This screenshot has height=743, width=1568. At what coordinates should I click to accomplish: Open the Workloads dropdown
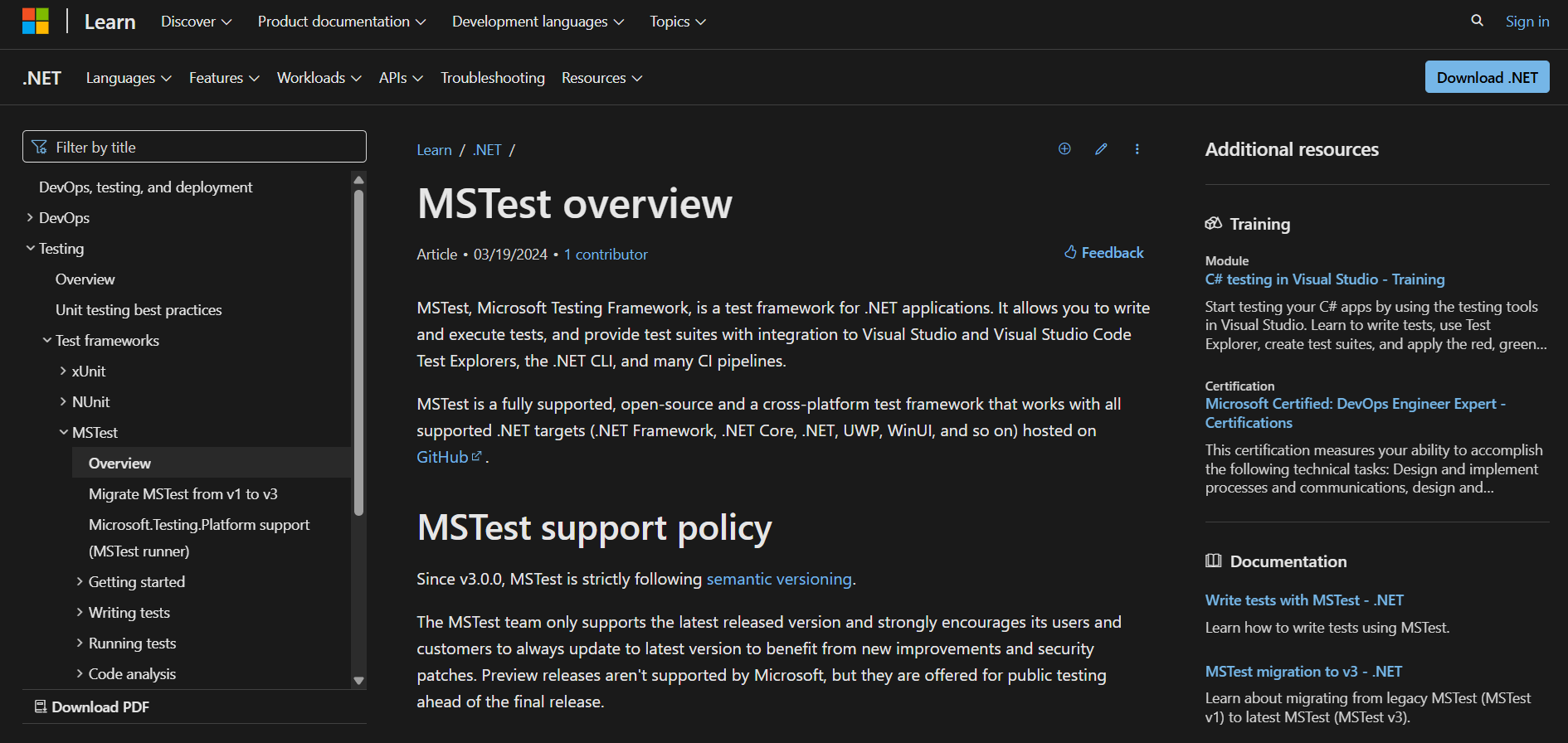coord(319,78)
